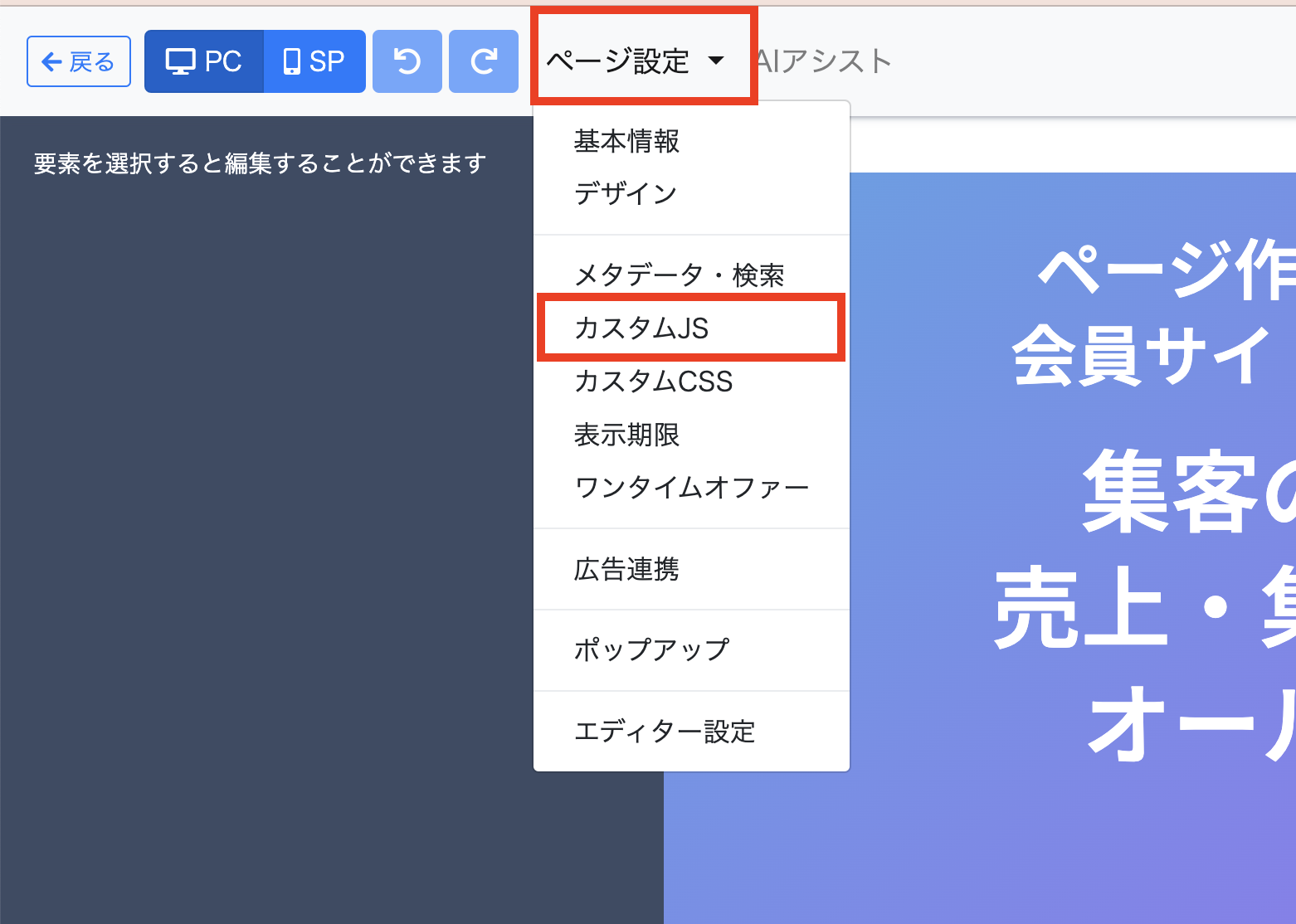The width and height of the screenshot is (1296, 924).
Task: Click the ページ設定 dropdown caret arrow
Action: point(716,61)
